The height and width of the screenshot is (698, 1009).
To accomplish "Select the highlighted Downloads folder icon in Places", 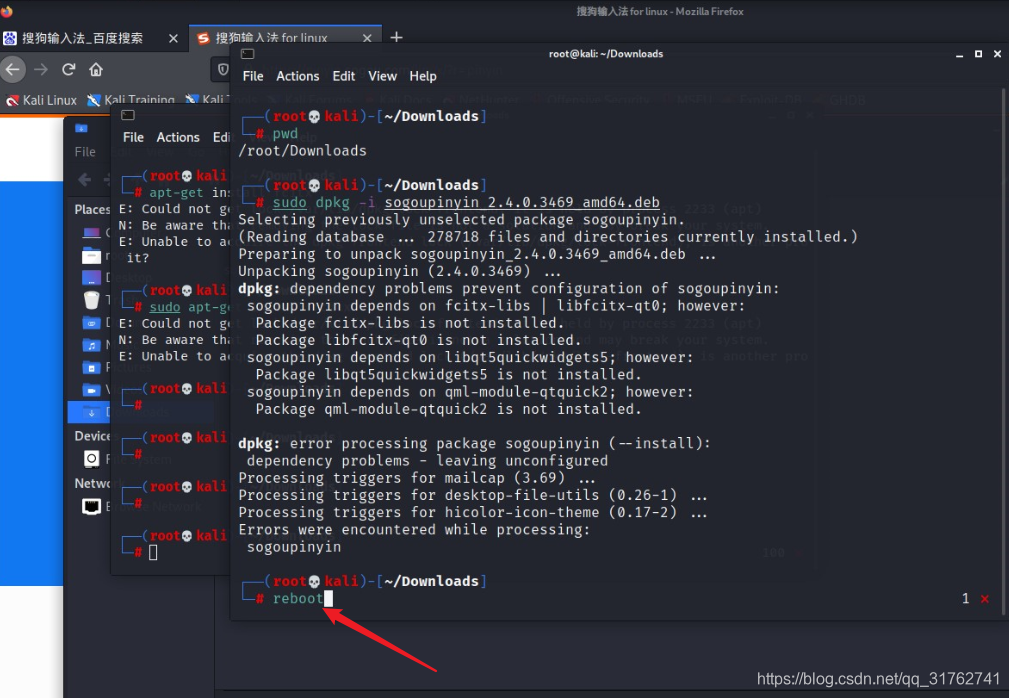I will [x=91, y=412].
